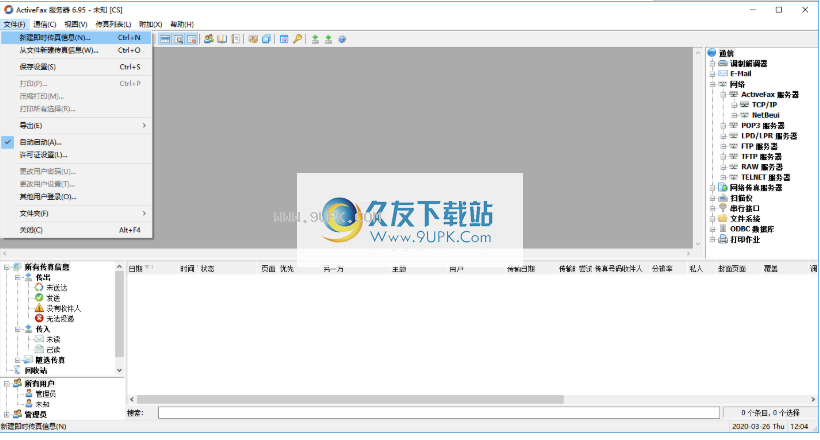This screenshot has width=820, height=440.
Task: Select 串行接口 in the communication tree
Action: pos(745,208)
